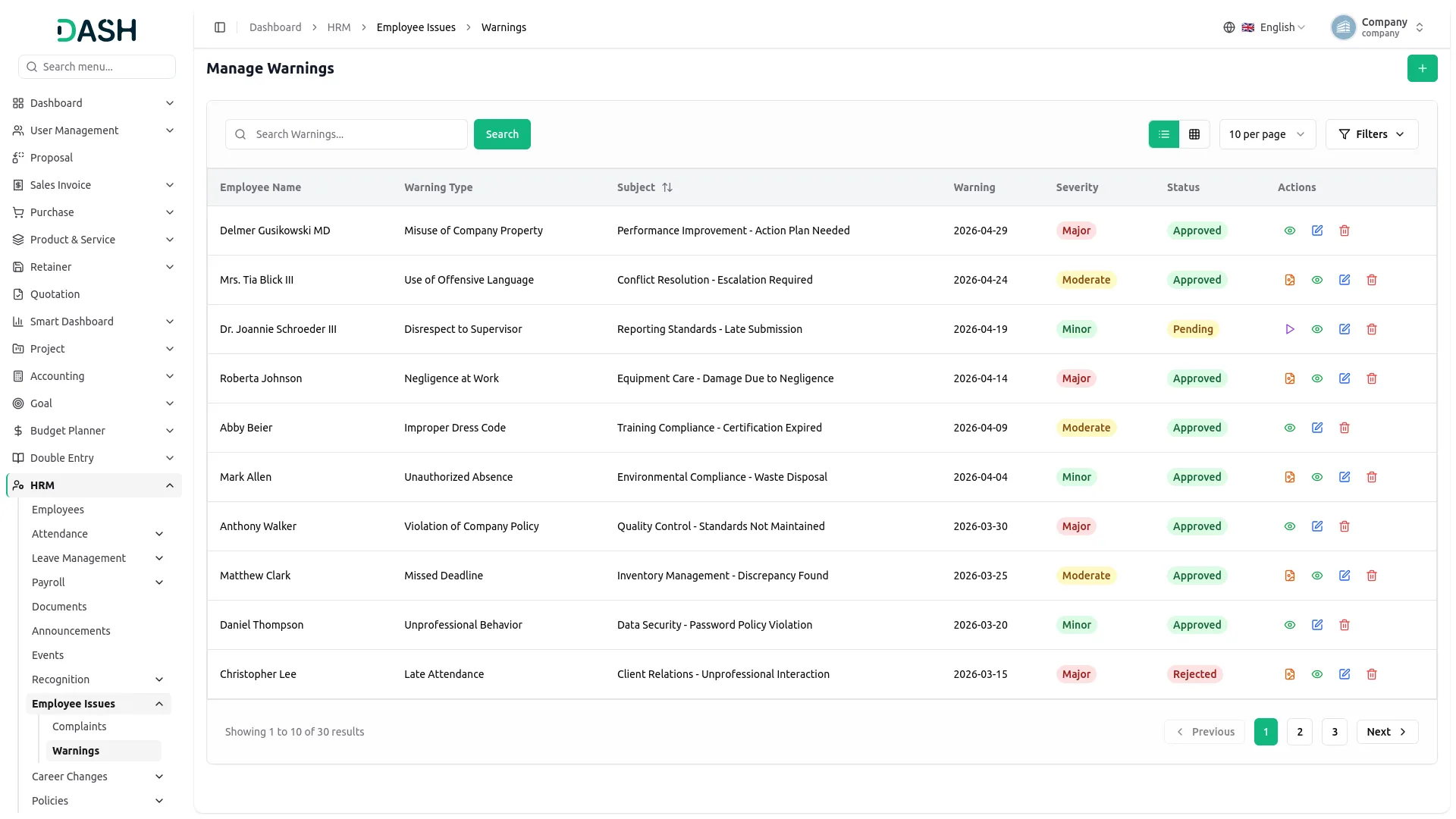
Task: Focus the Search Warnings input field
Action: 347,134
